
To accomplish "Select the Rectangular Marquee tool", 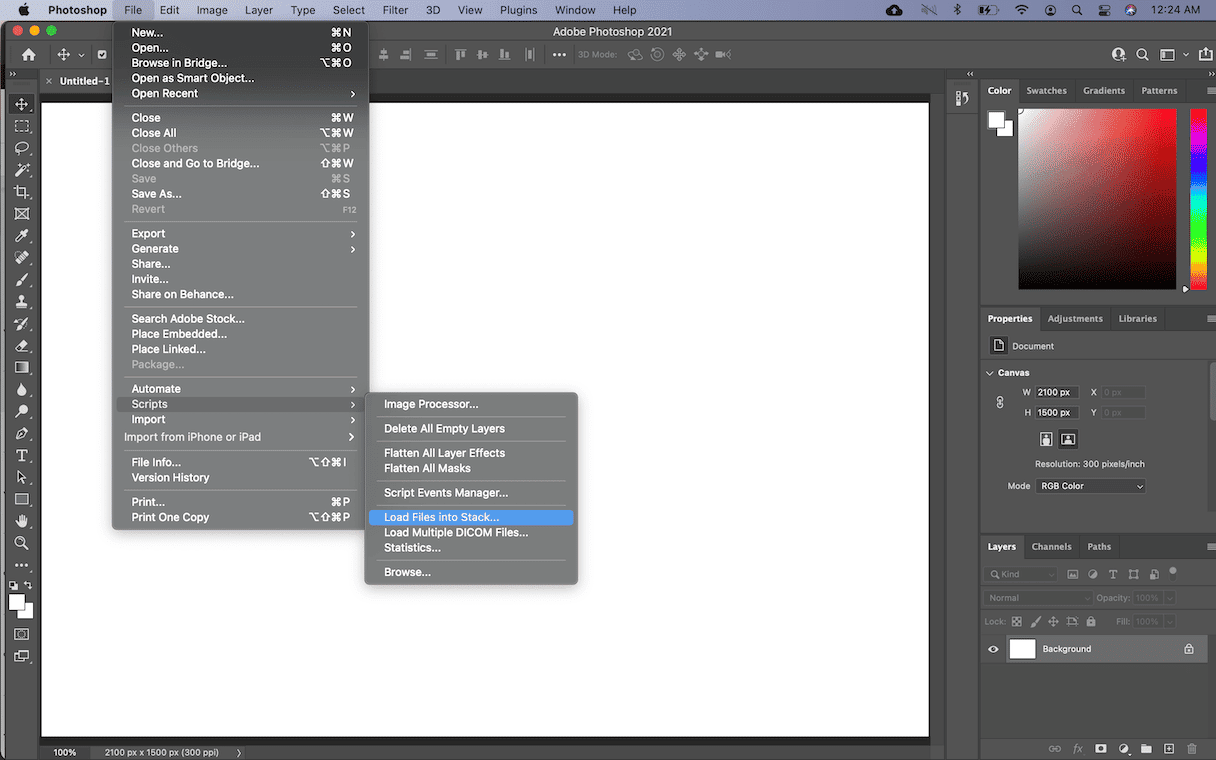I will 22,126.
